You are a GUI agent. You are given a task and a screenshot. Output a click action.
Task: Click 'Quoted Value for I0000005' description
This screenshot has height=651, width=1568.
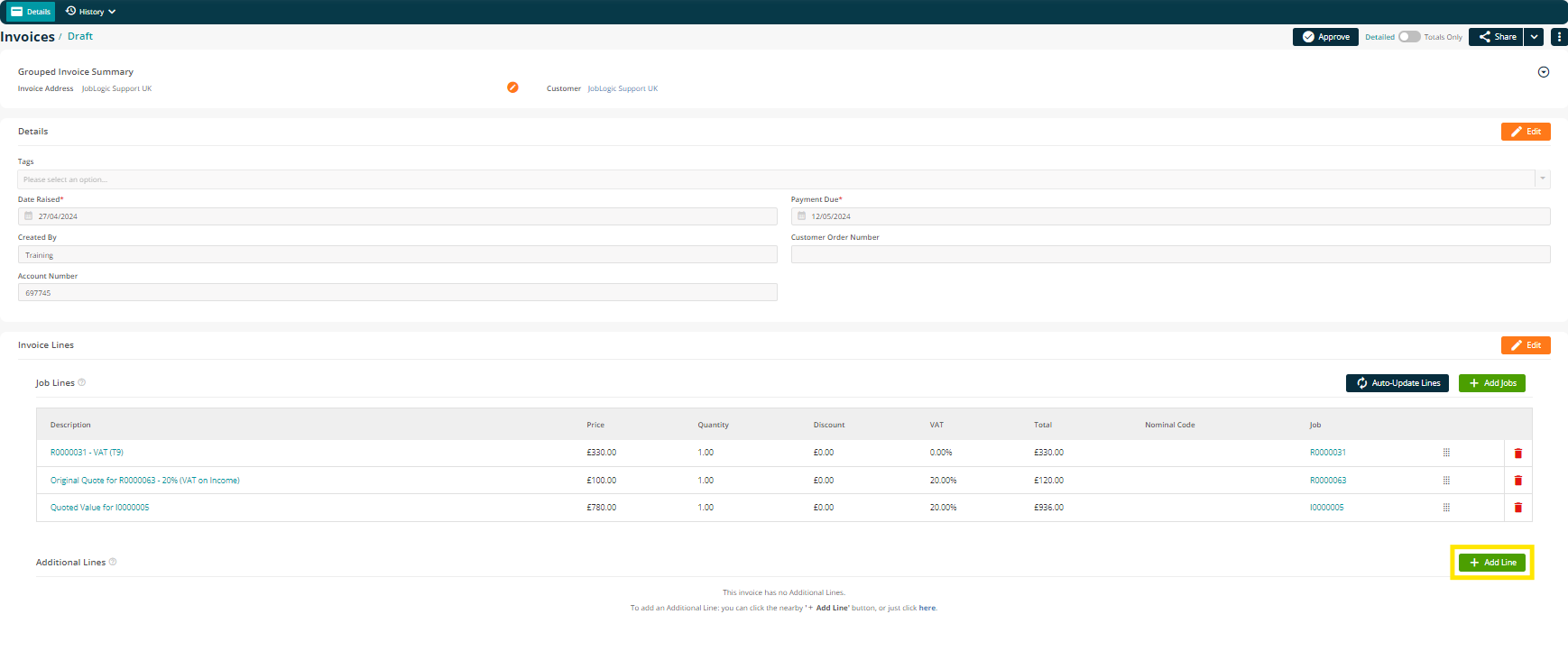100,508
